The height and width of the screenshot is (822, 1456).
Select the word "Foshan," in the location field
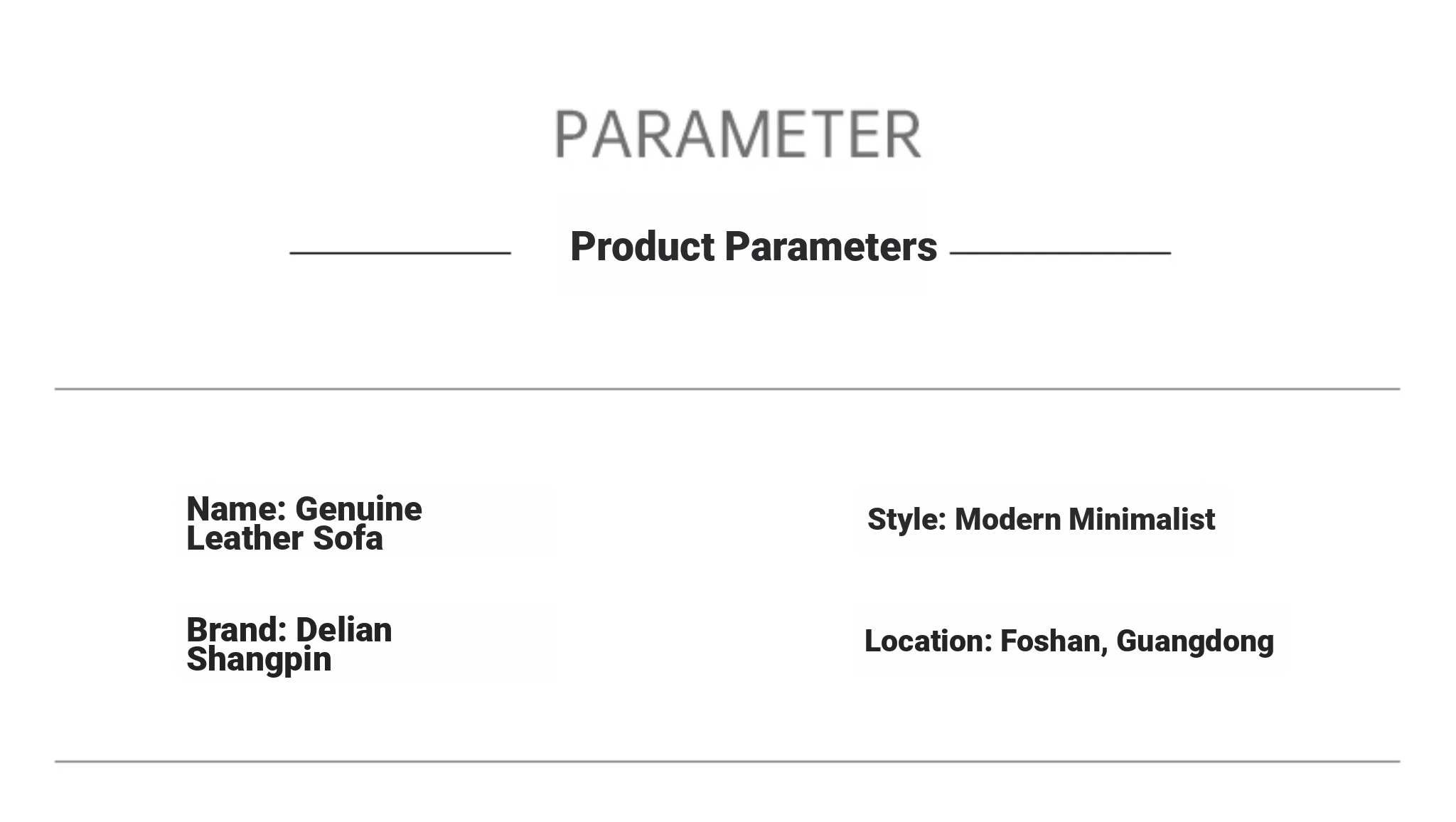[x=1054, y=641]
